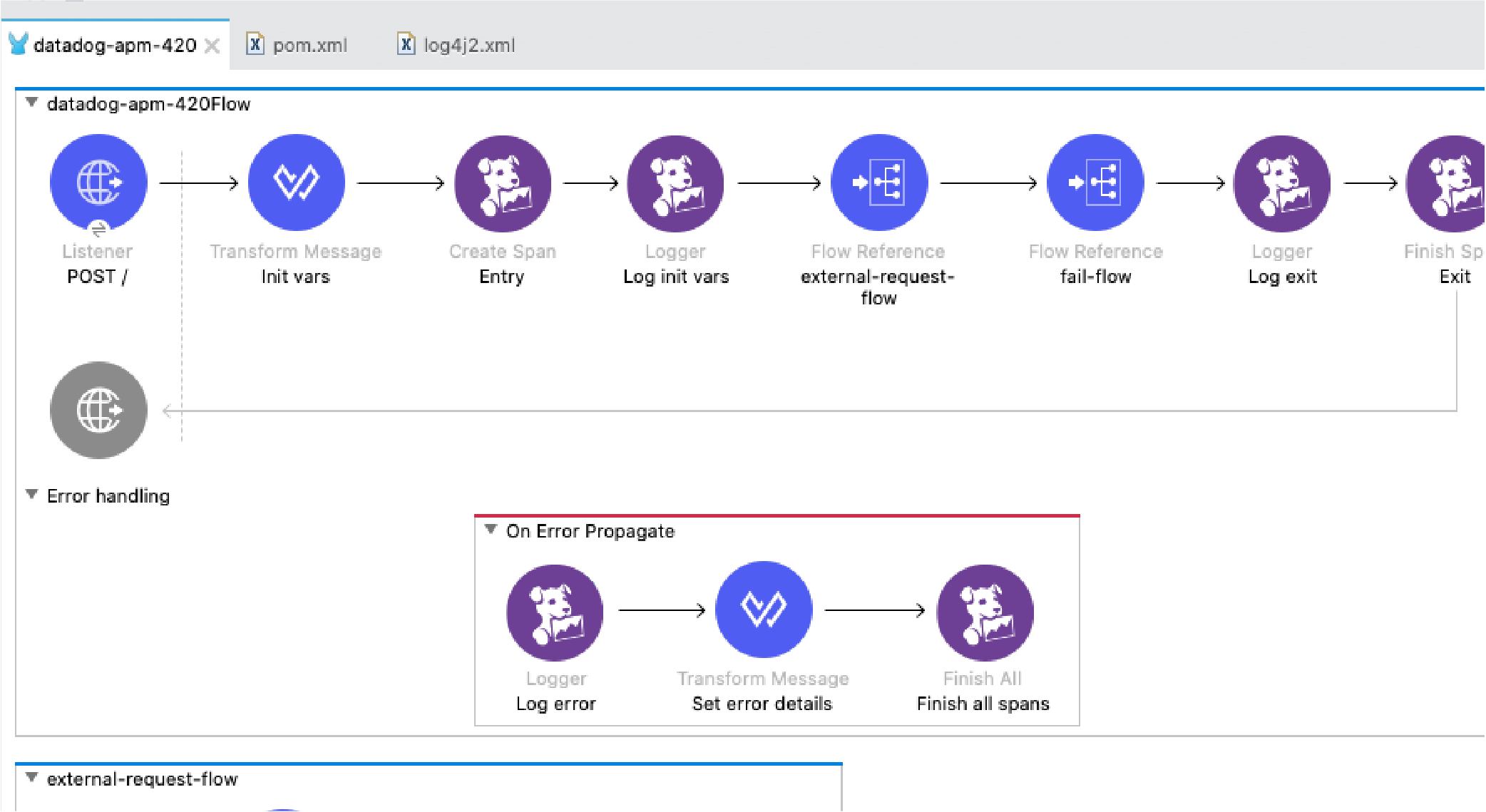Click the Error handling label
Image resolution: width=1486 pixels, height=812 pixels.
(x=108, y=496)
